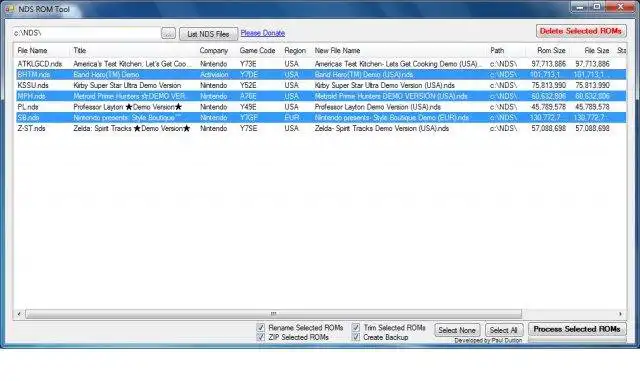Click the NDS ROM Tool title bar app icon

tap(10, 9)
